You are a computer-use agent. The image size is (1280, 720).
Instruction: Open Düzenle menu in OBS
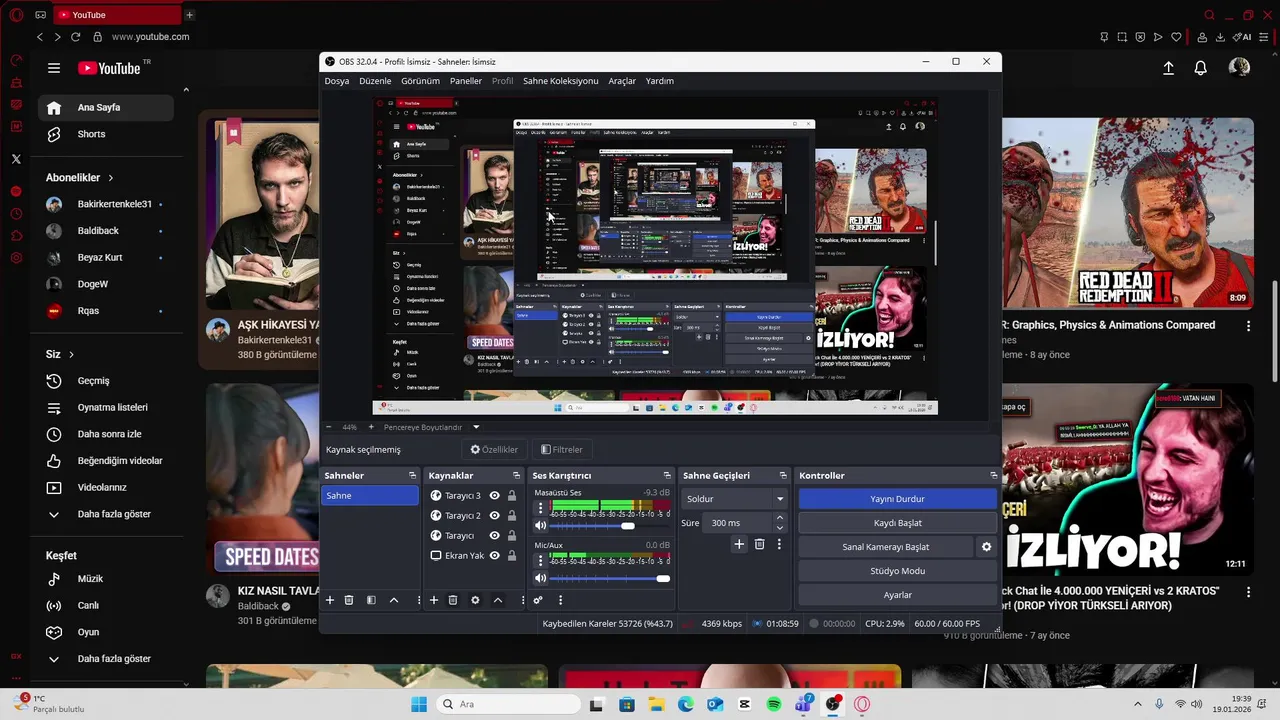(x=375, y=81)
